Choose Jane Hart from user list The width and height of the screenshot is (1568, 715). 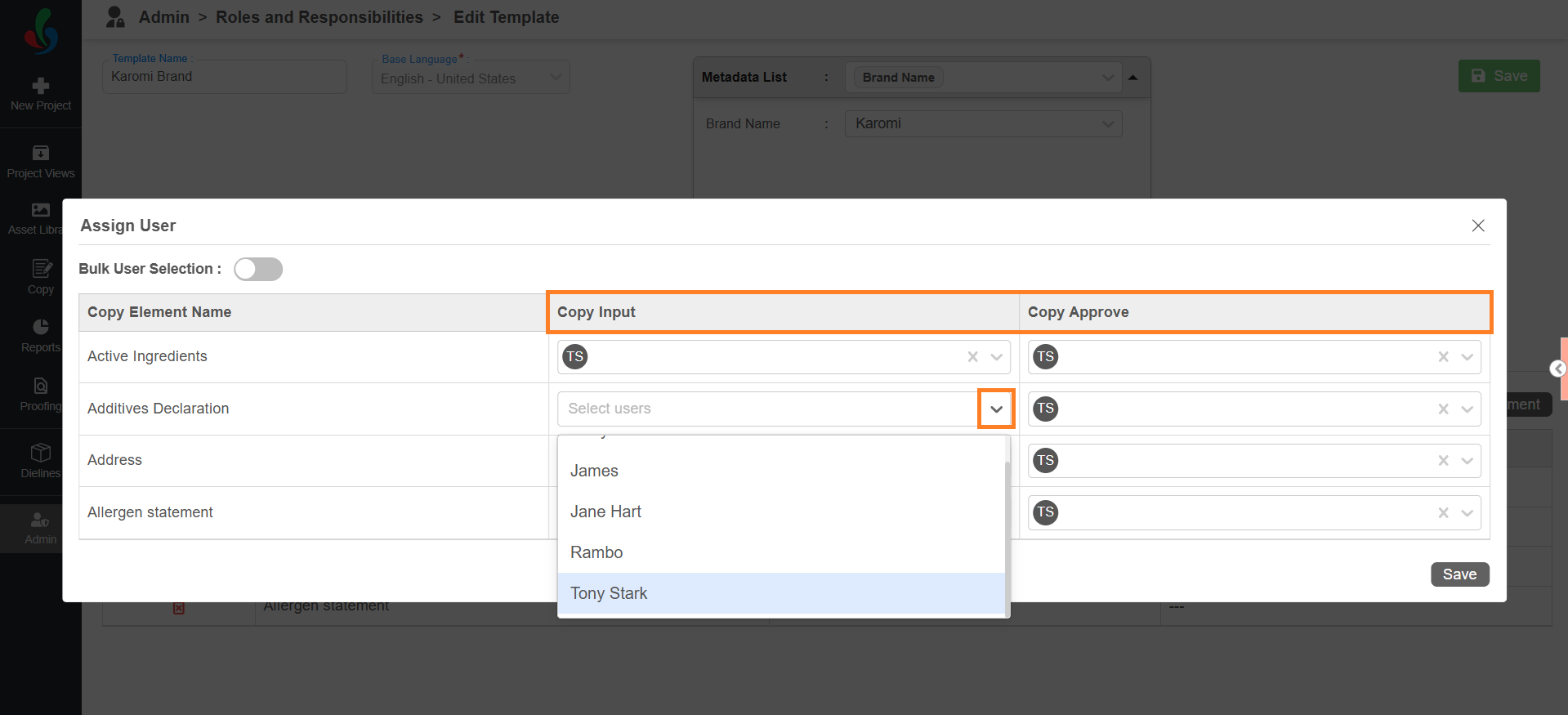(605, 512)
